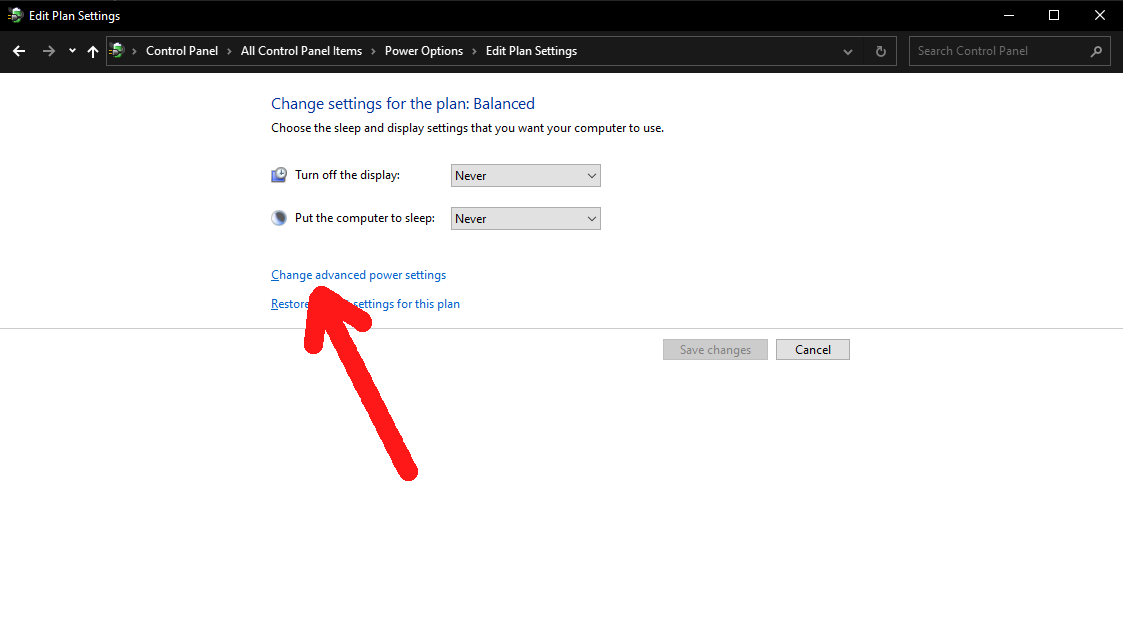Go to Control Panel breadcrumb

tap(181, 51)
